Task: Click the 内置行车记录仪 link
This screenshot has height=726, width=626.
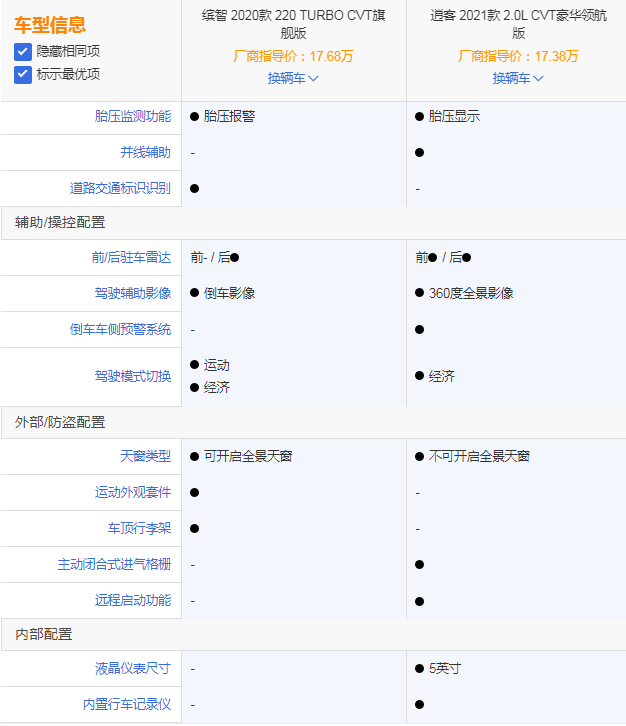Action: click(127, 705)
